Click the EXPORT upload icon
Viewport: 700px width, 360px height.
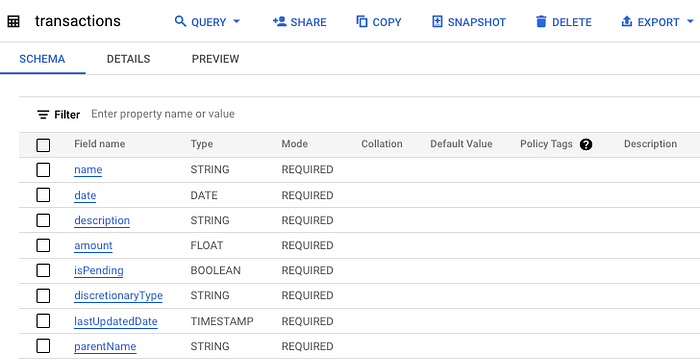[627, 21]
